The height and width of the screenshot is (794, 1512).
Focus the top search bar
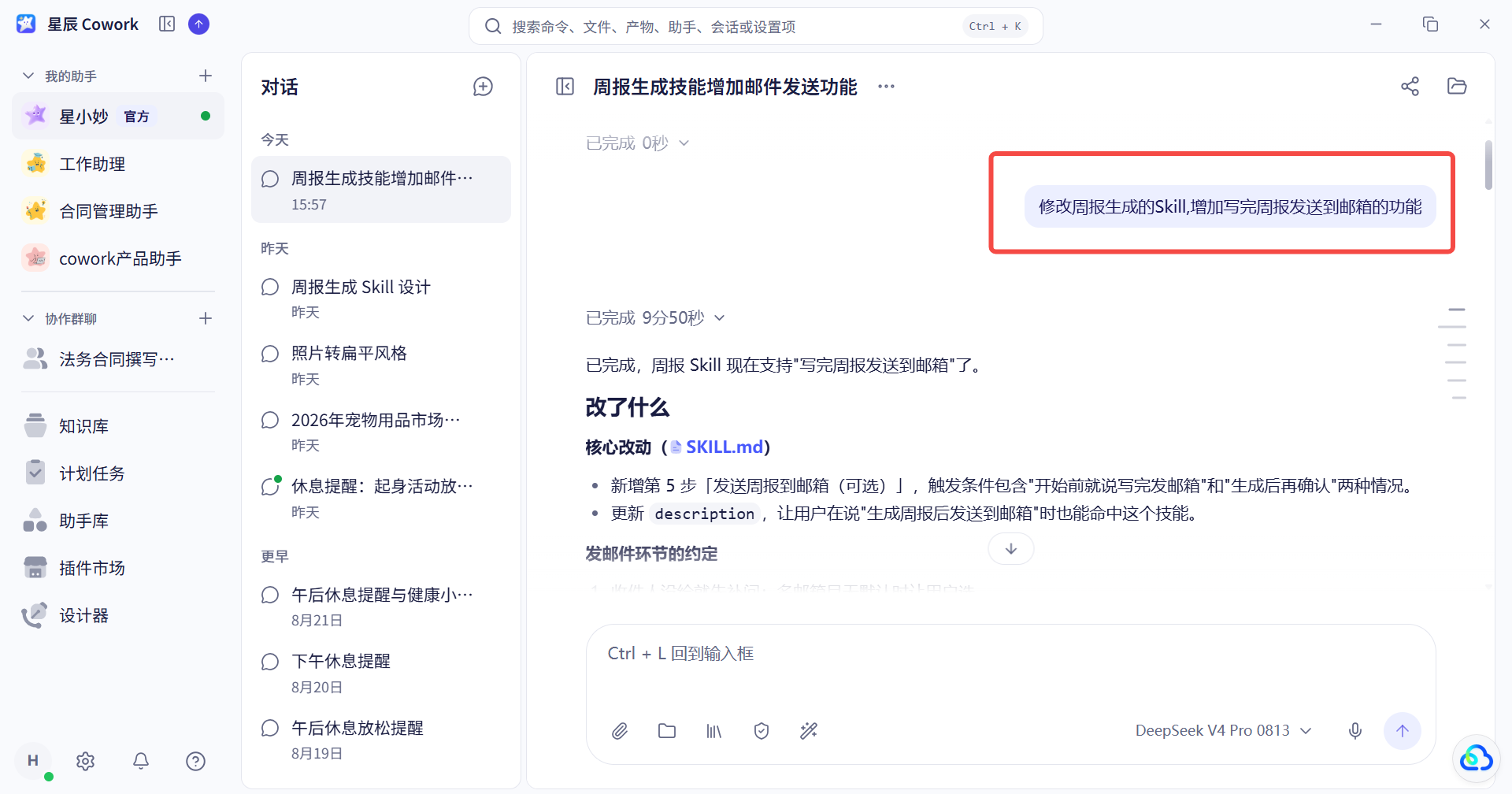click(x=756, y=26)
